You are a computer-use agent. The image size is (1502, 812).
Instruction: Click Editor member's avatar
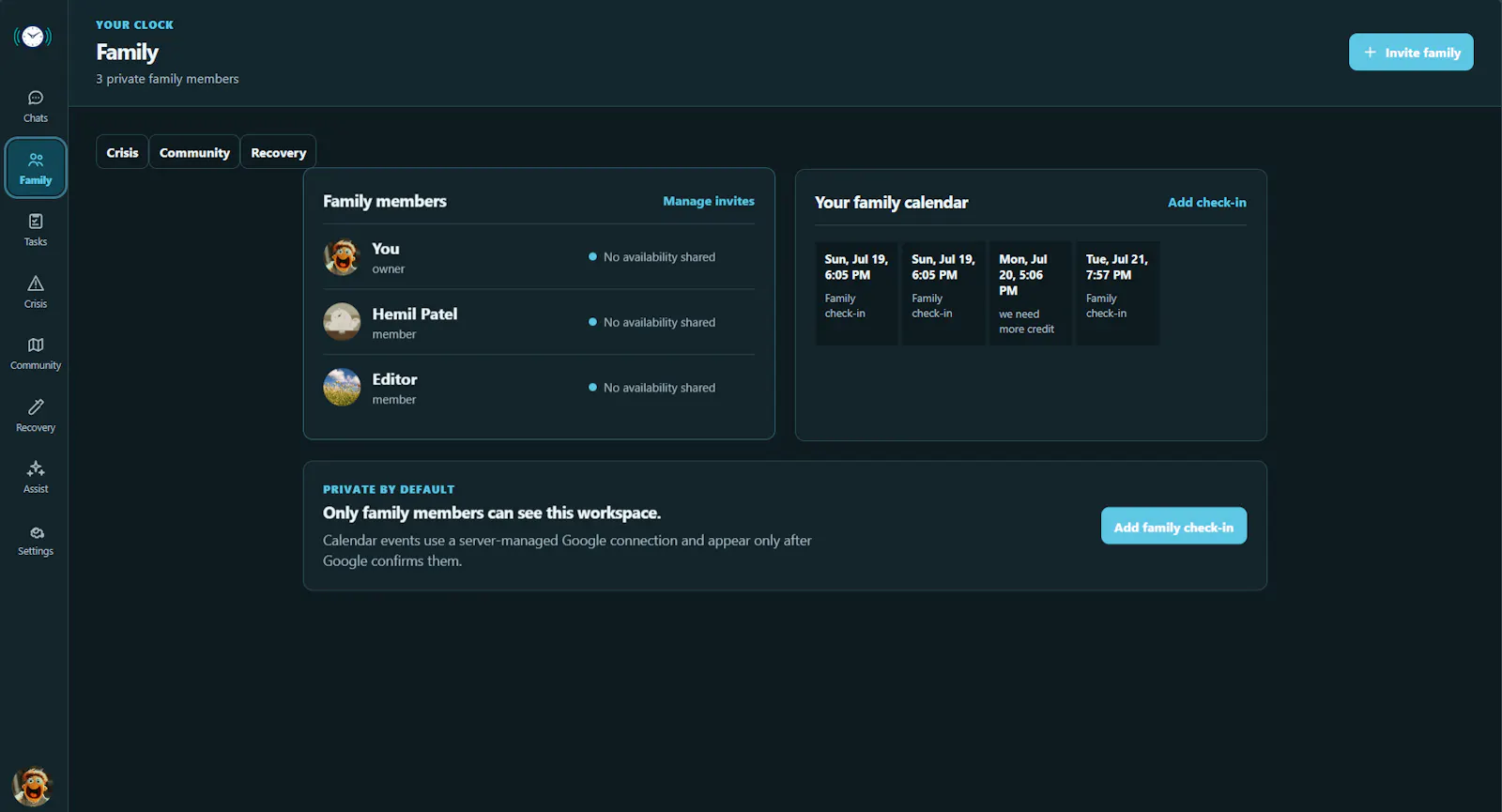click(342, 387)
